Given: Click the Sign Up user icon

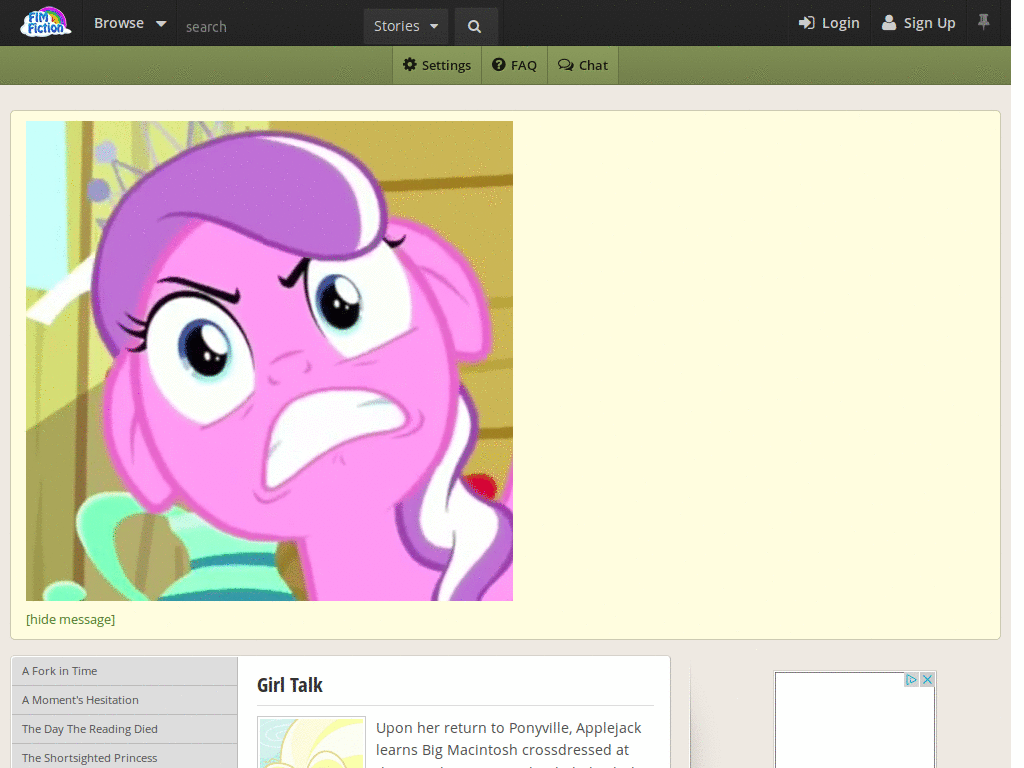Looking at the screenshot, I should pos(889,23).
